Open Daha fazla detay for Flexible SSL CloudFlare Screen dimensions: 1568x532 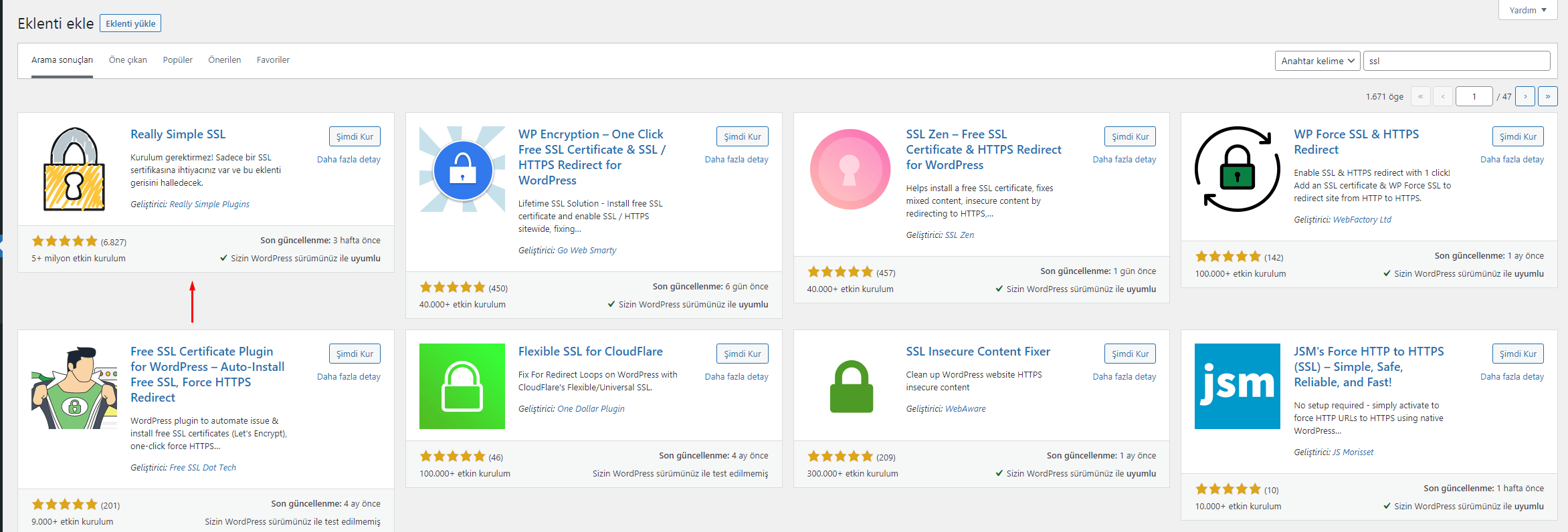pyautogui.click(x=737, y=377)
